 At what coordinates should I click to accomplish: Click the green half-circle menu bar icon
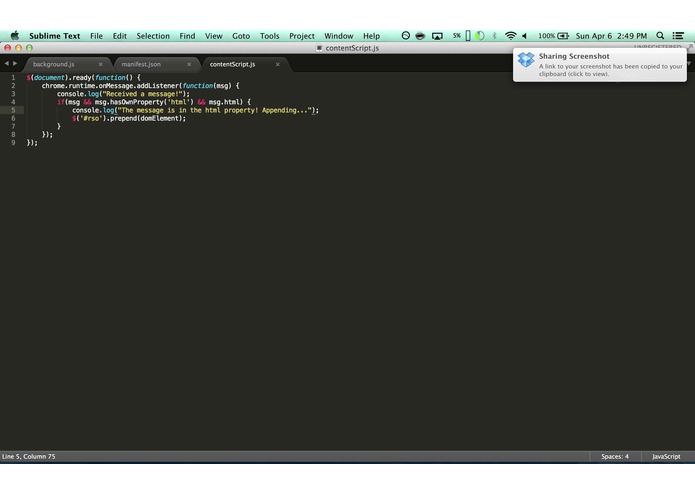click(480, 35)
